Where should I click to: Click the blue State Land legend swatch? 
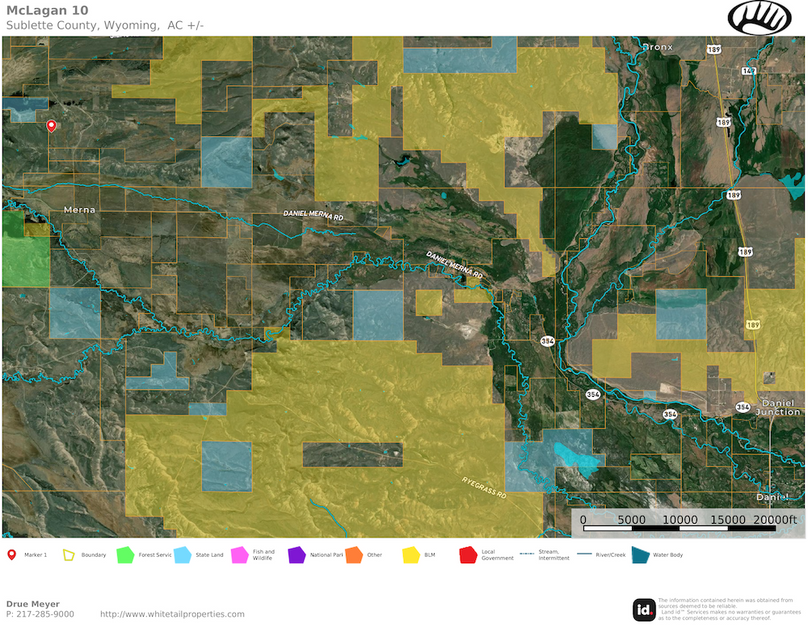tap(182, 554)
